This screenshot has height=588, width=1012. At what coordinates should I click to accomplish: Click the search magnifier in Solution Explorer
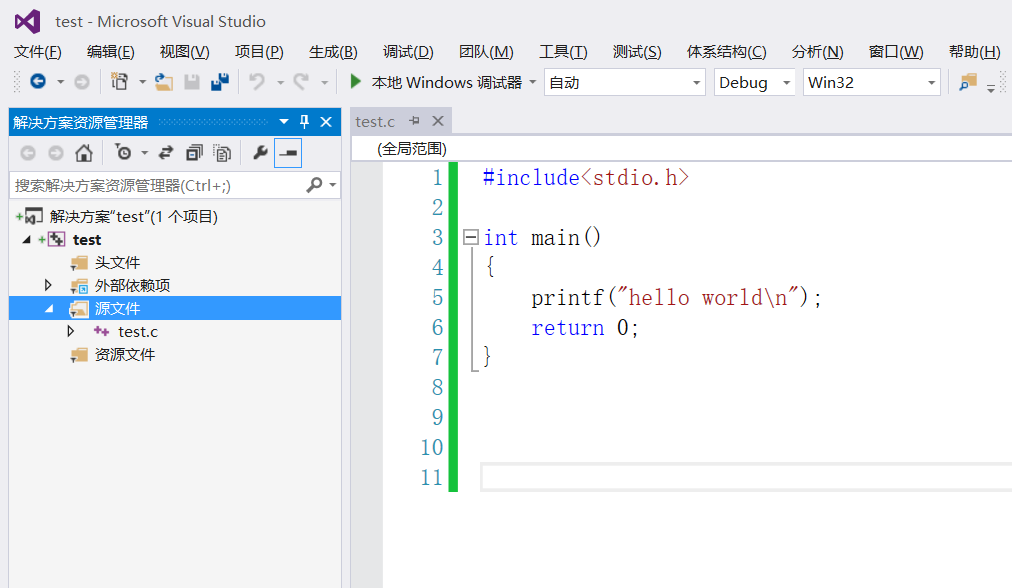[314, 185]
